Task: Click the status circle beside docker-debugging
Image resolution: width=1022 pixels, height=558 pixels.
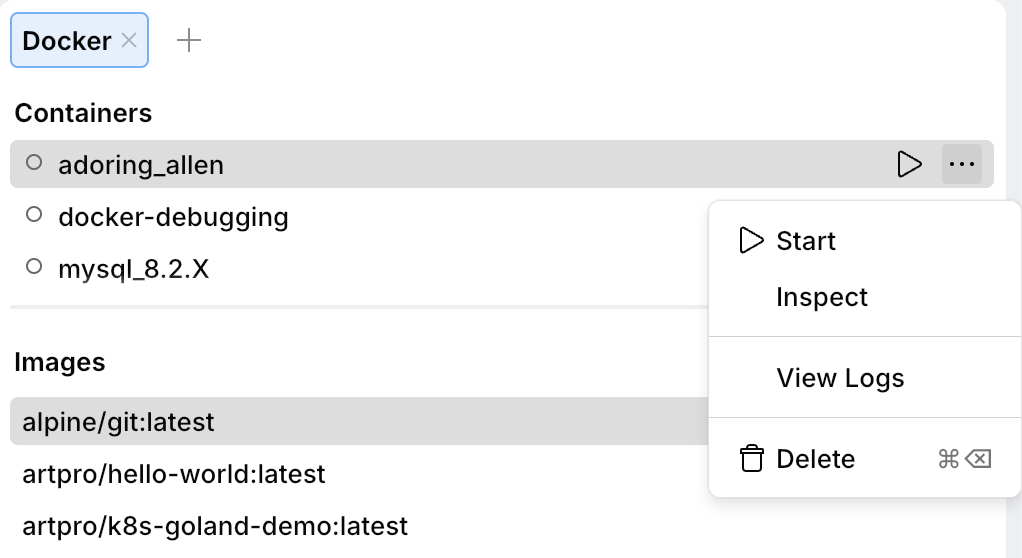Action: point(34,215)
